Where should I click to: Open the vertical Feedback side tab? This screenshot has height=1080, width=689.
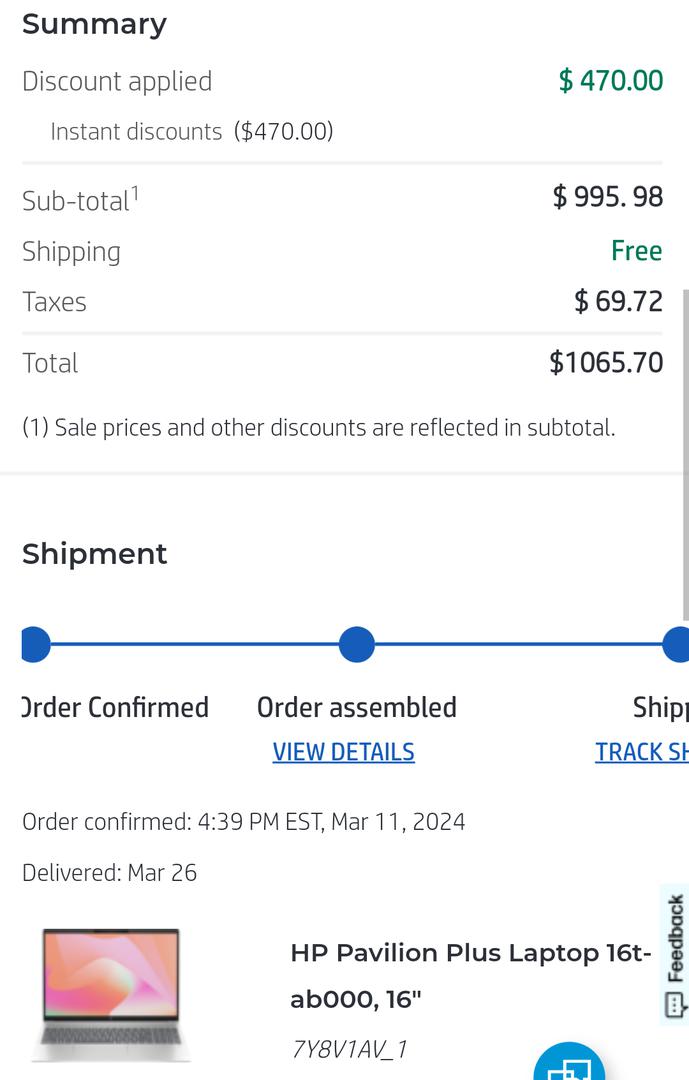click(x=676, y=938)
